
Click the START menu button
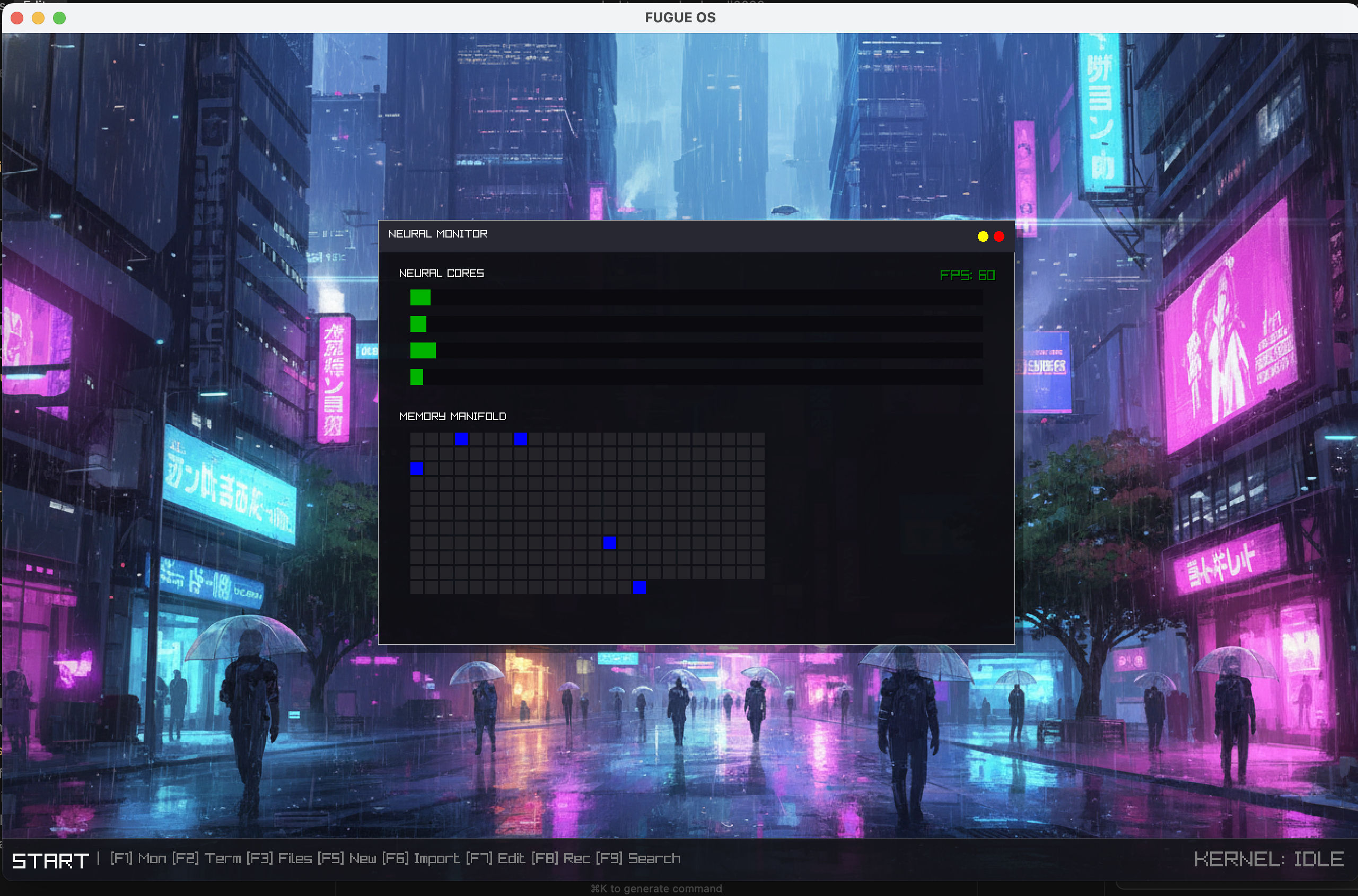(x=50, y=860)
